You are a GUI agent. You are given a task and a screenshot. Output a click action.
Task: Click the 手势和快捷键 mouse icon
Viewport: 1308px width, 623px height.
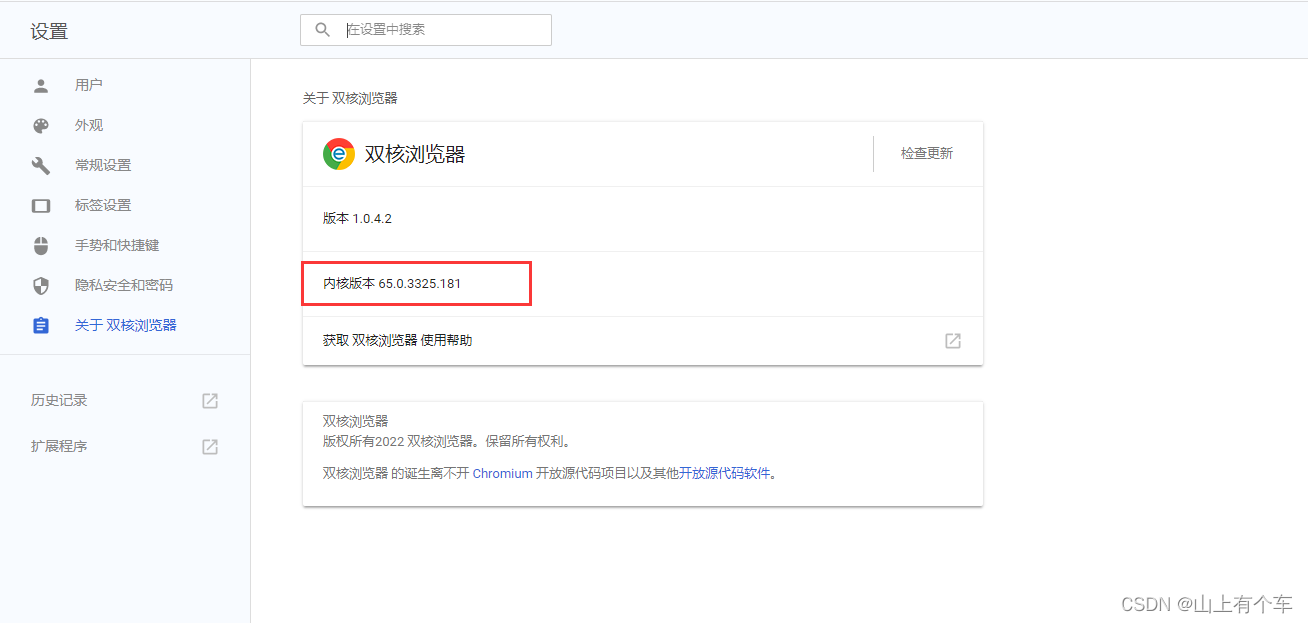tap(41, 245)
